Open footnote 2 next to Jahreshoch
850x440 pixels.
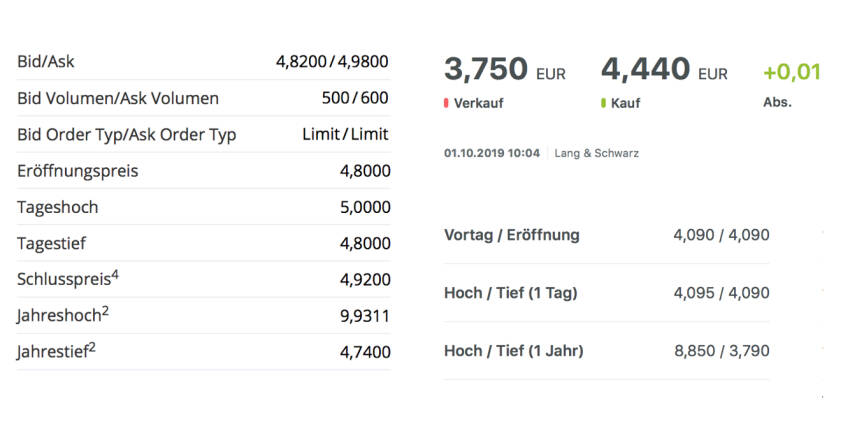click(x=105, y=310)
